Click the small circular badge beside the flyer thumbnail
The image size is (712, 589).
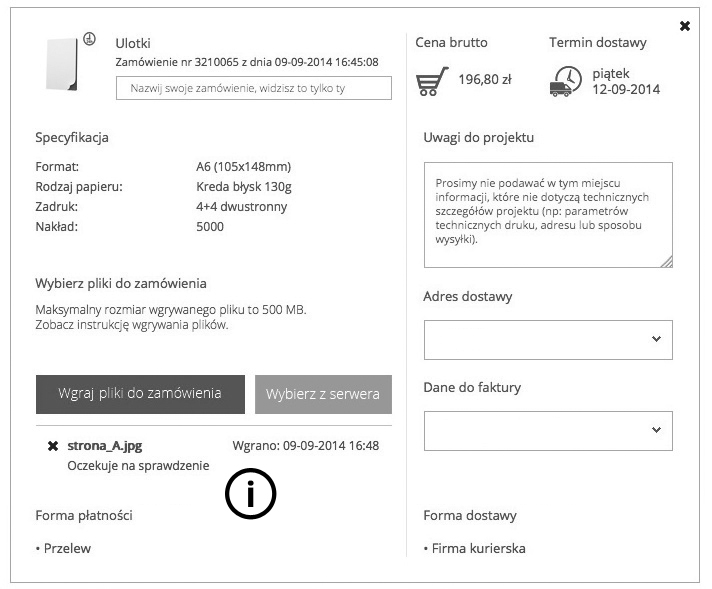(89, 39)
